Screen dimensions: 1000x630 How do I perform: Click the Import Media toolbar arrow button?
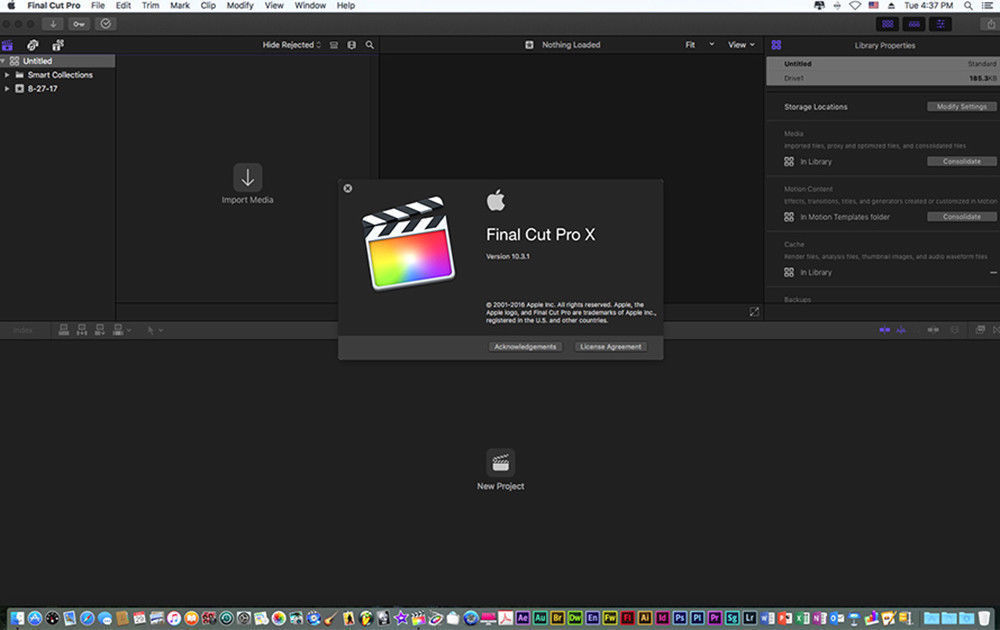(x=53, y=24)
